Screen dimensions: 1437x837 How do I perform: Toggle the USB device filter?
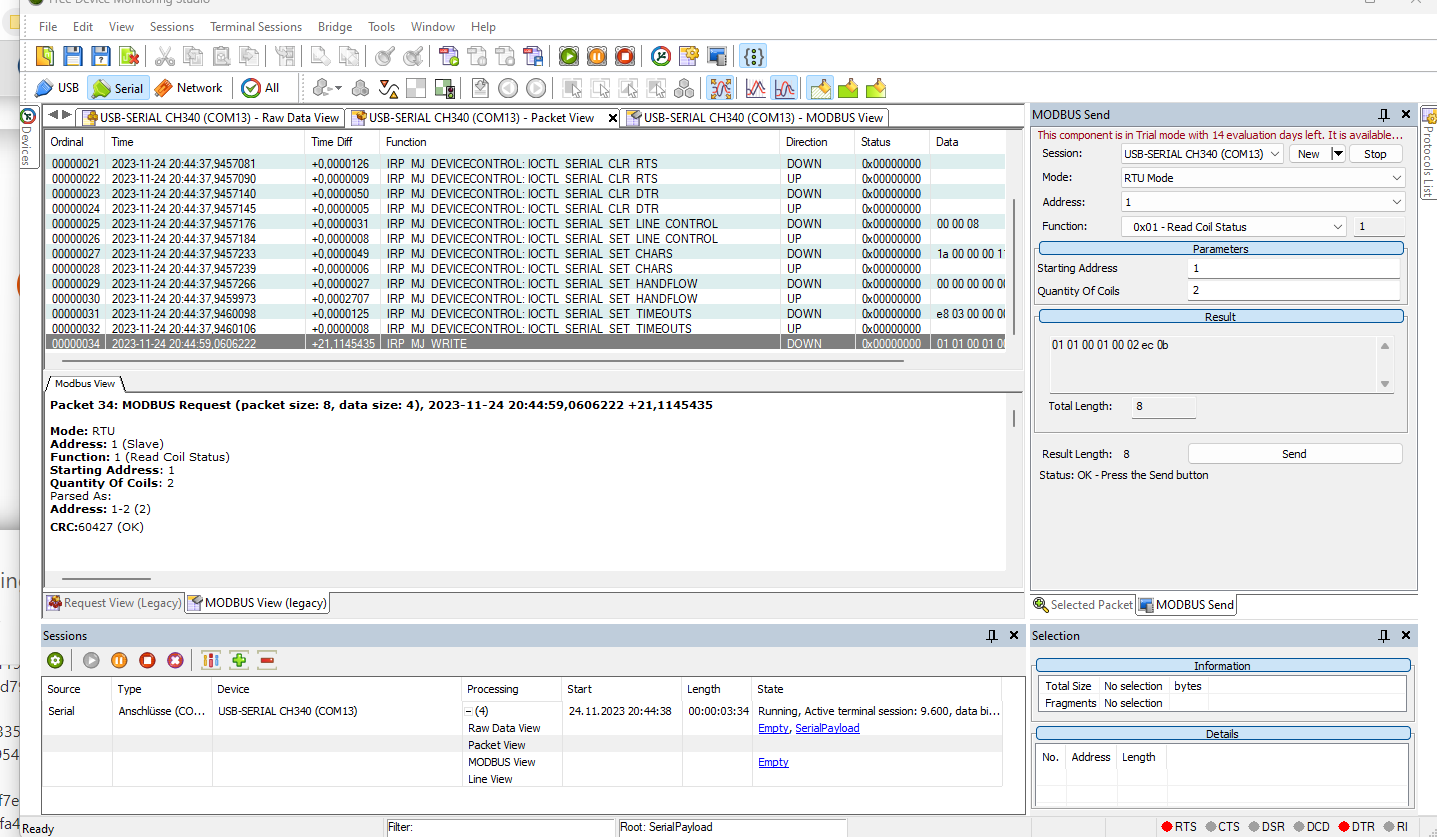[x=57, y=88]
